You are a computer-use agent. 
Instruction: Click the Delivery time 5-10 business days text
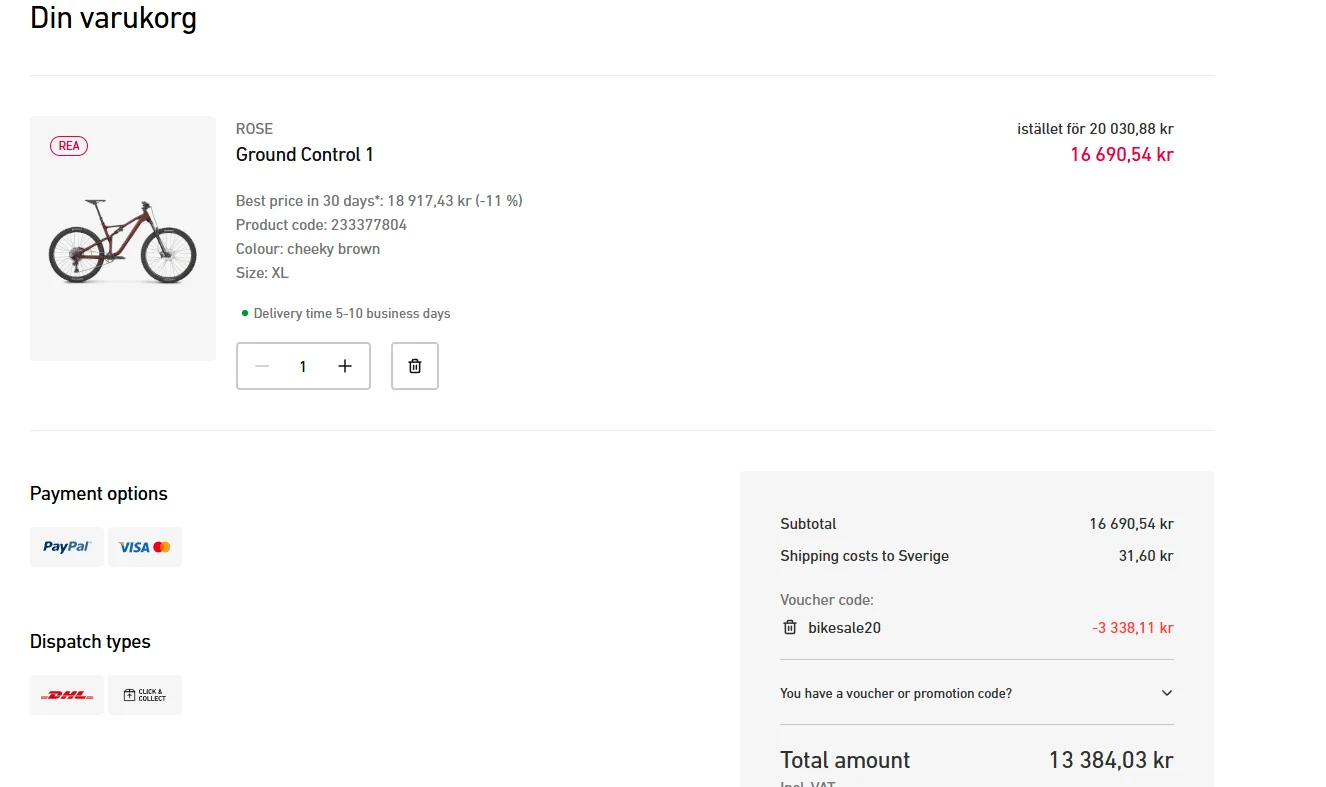[x=352, y=314]
